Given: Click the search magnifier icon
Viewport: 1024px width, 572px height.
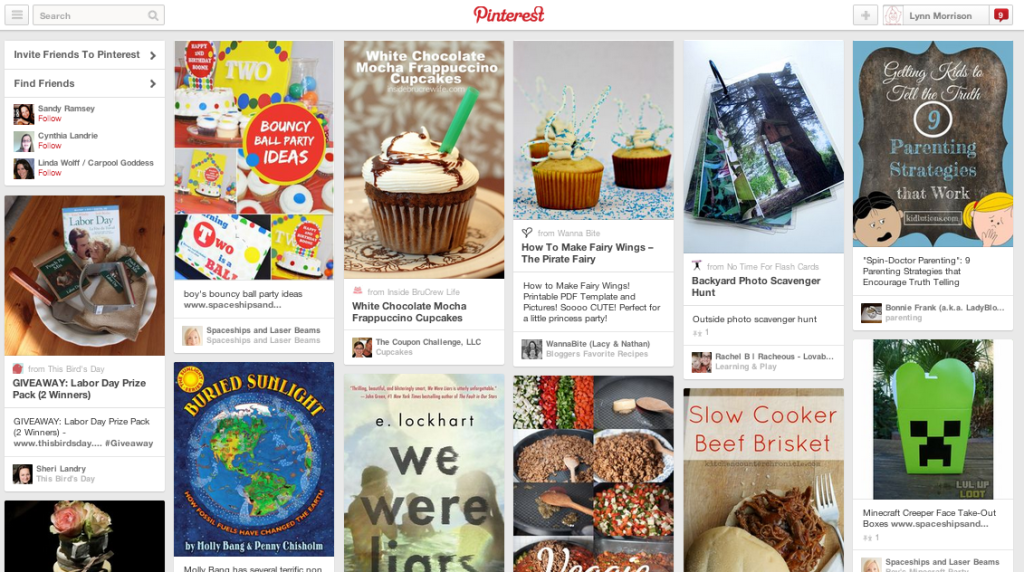Looking at the screenshot, I should pos(153,16).
